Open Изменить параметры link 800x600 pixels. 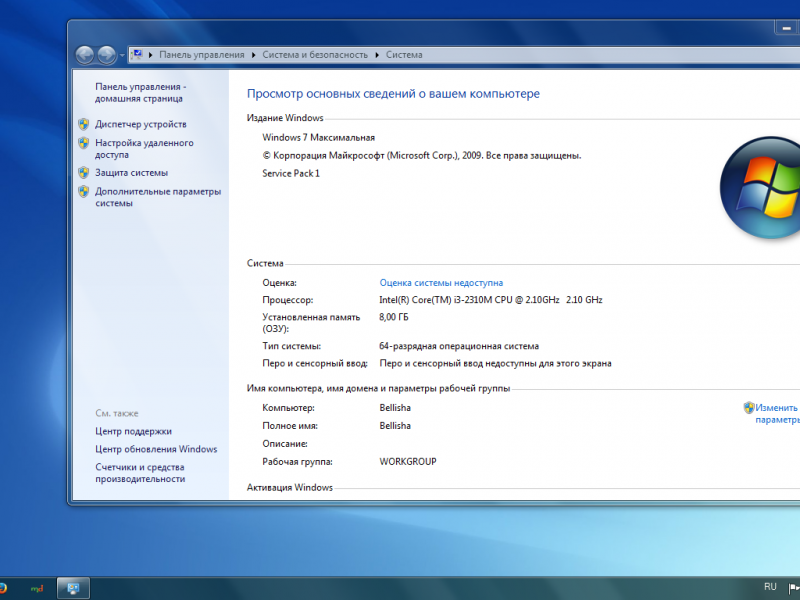click(778, 414)
